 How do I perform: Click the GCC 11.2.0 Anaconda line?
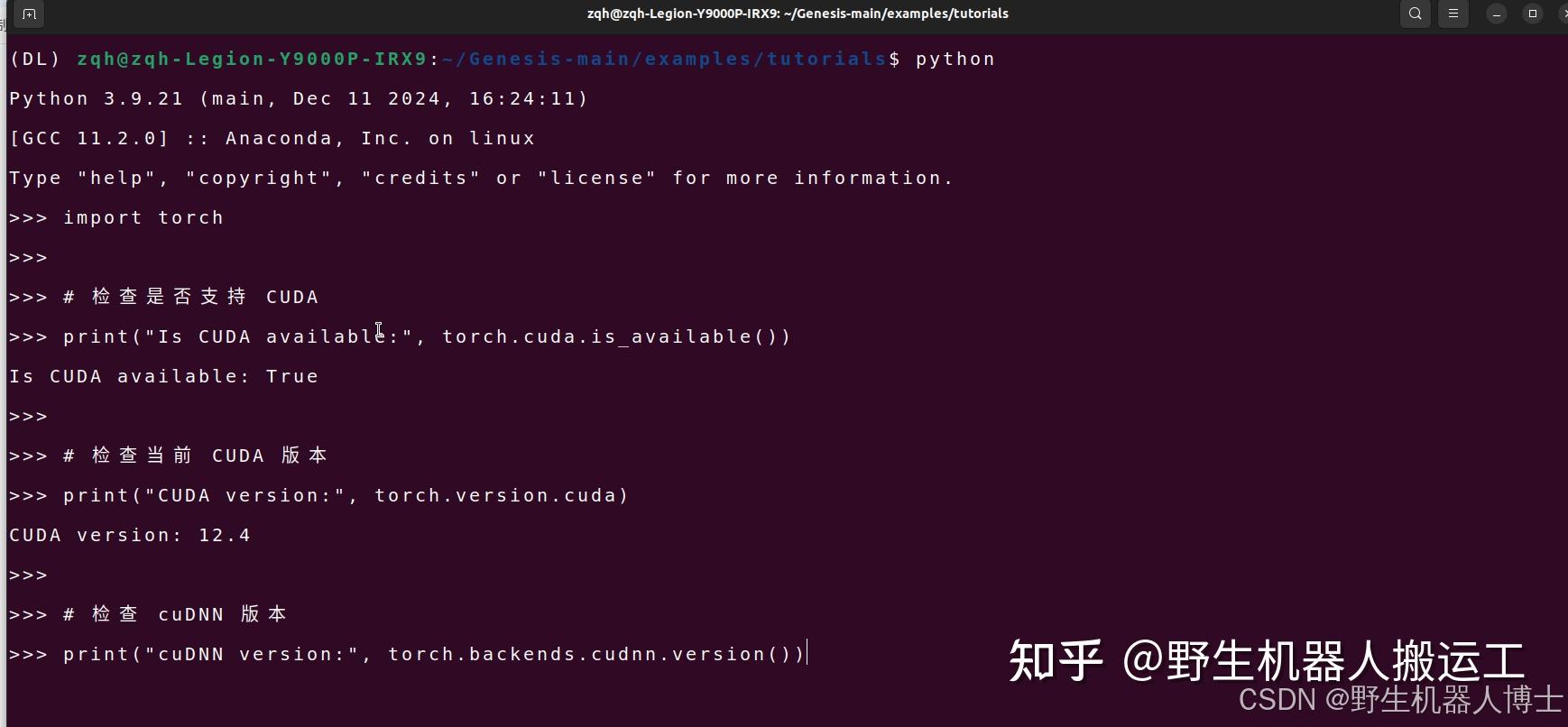tap(272, 138)
